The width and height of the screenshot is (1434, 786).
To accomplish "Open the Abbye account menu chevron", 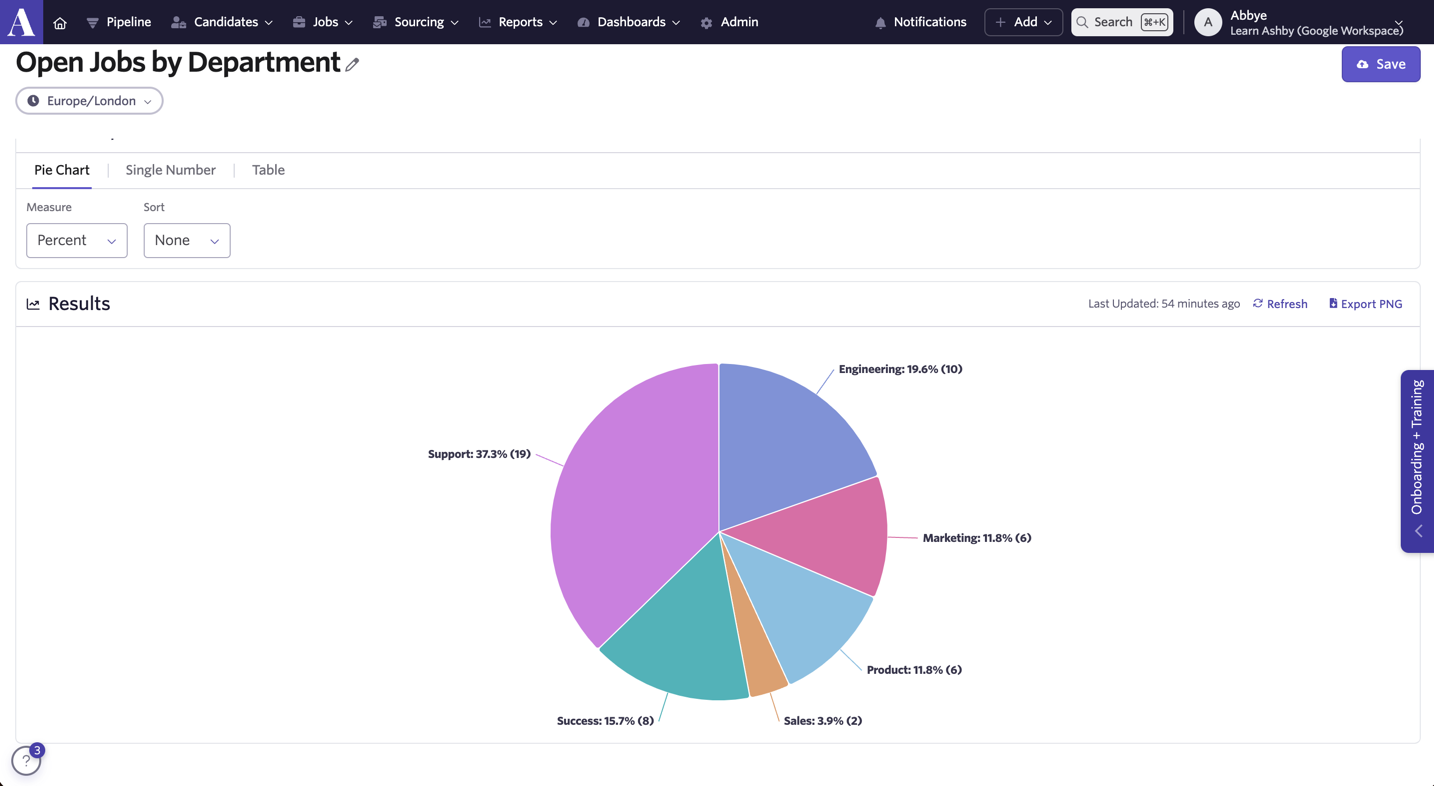I will [1398, 22].
